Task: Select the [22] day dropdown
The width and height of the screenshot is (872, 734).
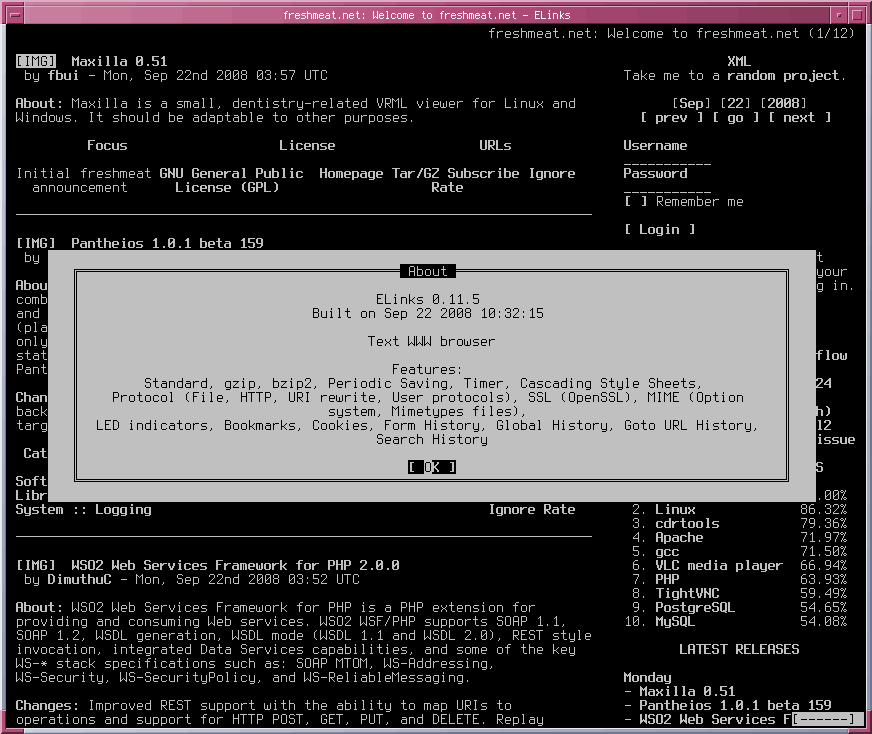Action: click(735, 103)
